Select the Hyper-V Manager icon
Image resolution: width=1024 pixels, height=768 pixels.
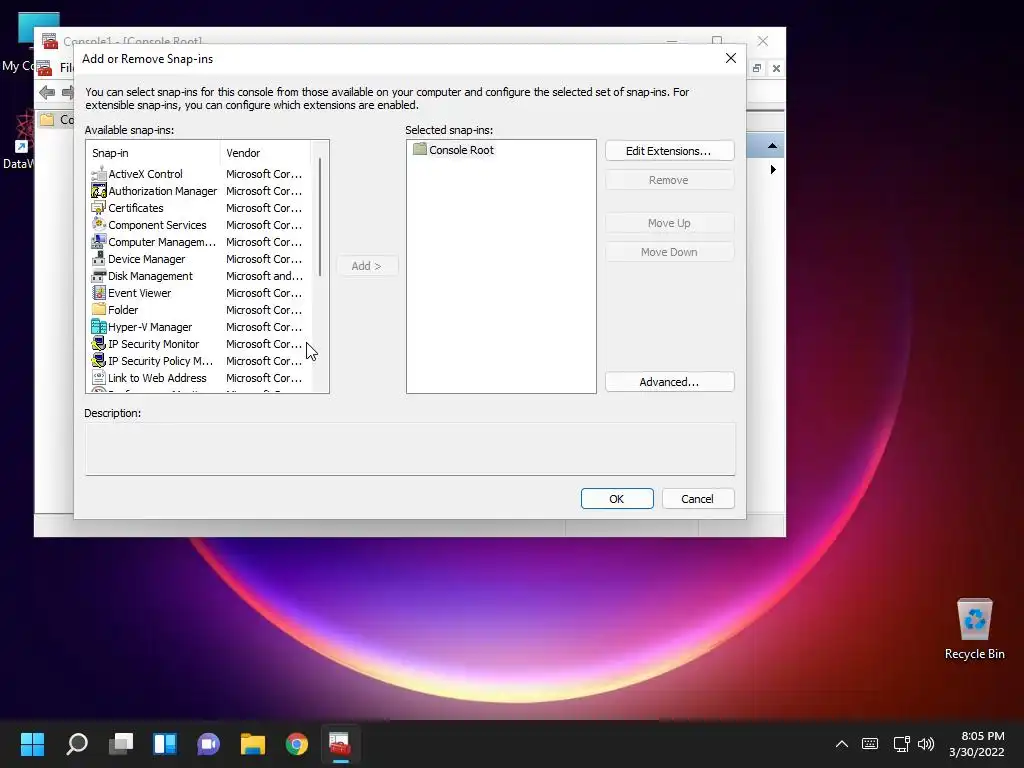(x=99, y=327)
